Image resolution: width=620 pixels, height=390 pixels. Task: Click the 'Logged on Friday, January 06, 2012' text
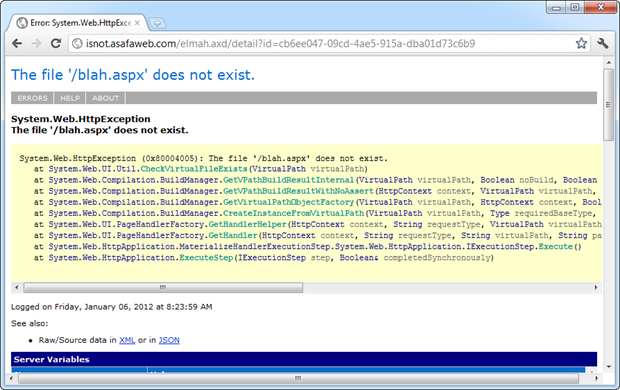point(82,307)
